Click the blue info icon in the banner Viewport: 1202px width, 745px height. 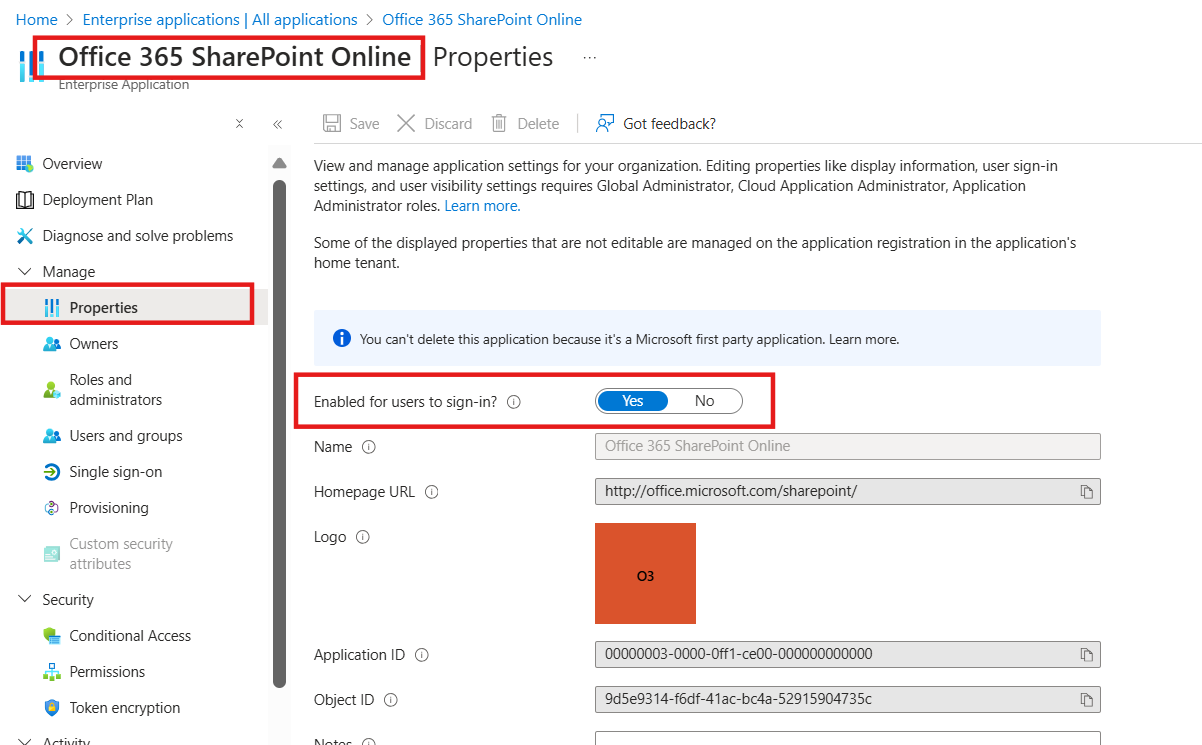coord(342,338)
